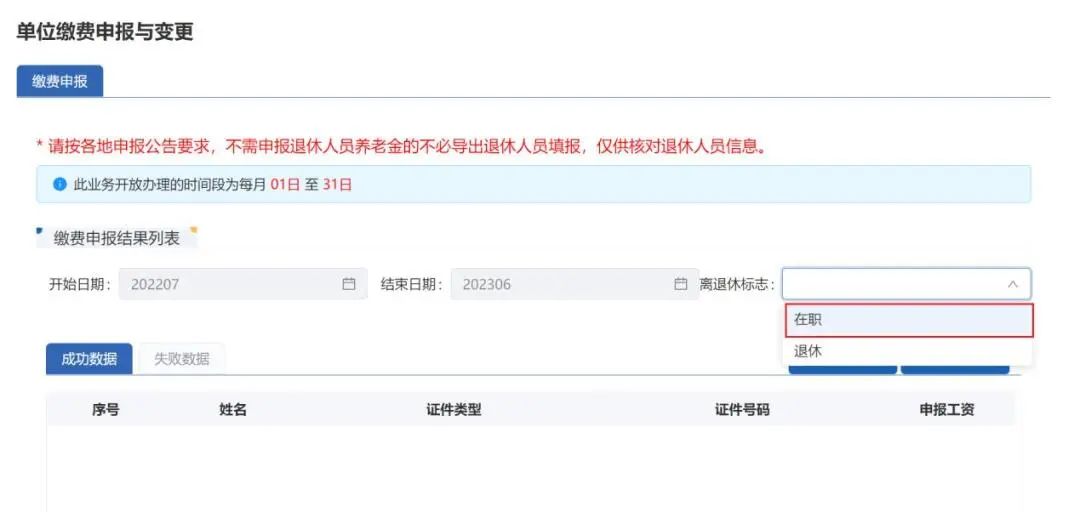Focus the 离退休标志 selection box
The image size is (1080, 512).
point(890,284)
